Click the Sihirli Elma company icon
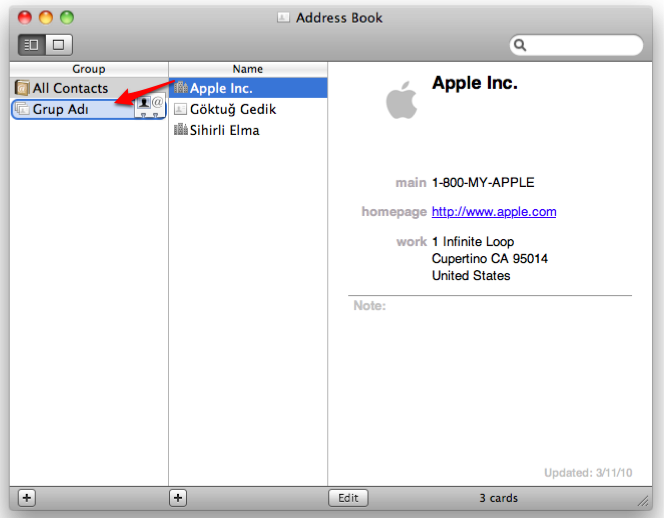664x518 pixels. pyautogui.click(x=181, y=130)
